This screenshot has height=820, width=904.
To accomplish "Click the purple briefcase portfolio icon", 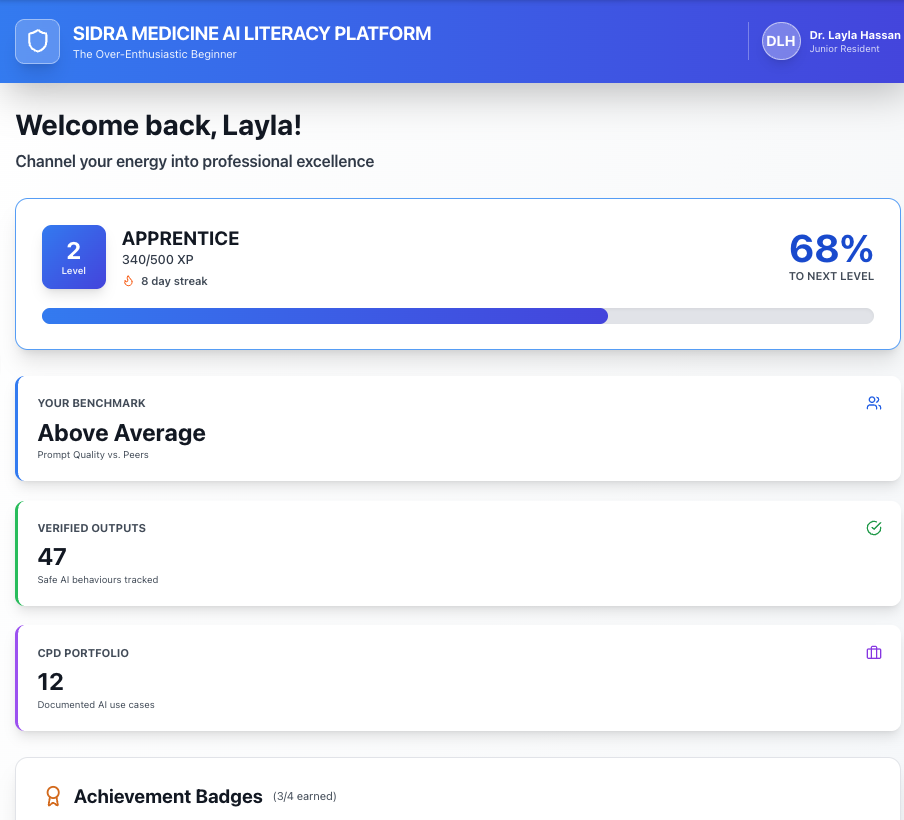I will click(874, 653).
